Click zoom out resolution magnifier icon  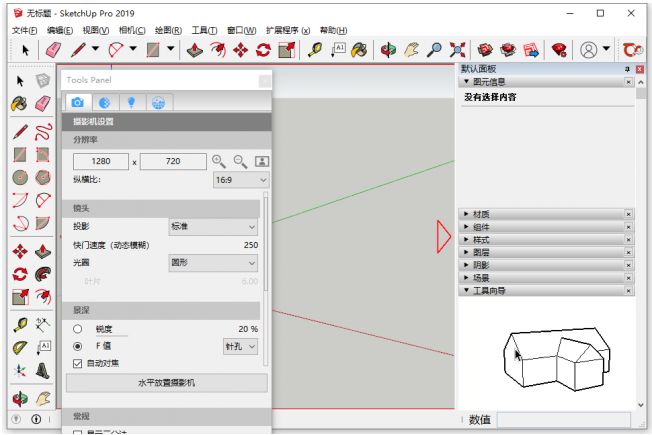point(240,161)
